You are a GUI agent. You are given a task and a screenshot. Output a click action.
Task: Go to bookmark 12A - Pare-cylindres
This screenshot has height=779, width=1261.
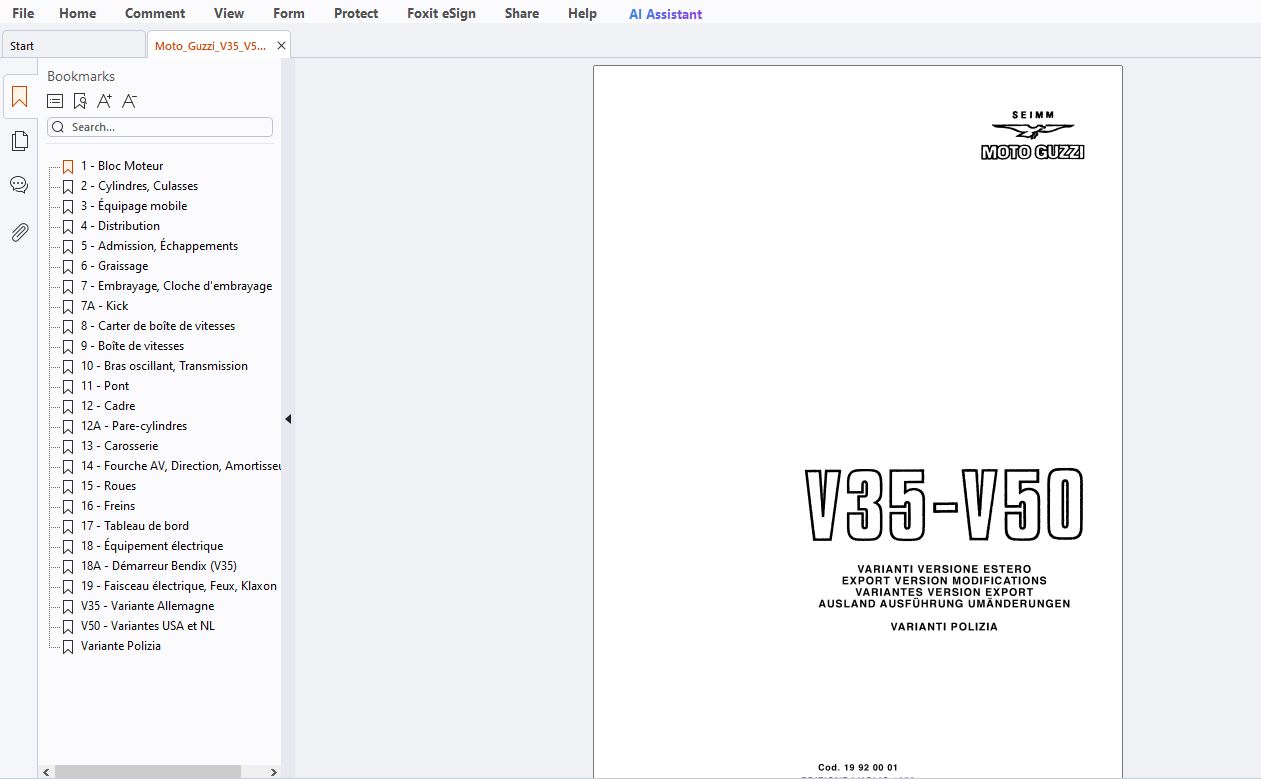(134, 426)
